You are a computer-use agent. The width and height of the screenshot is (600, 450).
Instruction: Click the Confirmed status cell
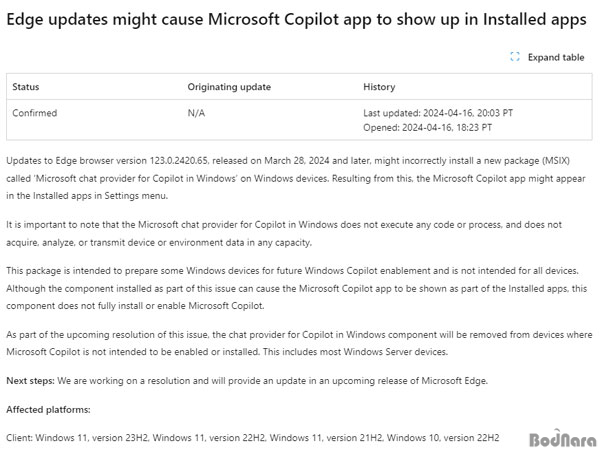point(34,113)
